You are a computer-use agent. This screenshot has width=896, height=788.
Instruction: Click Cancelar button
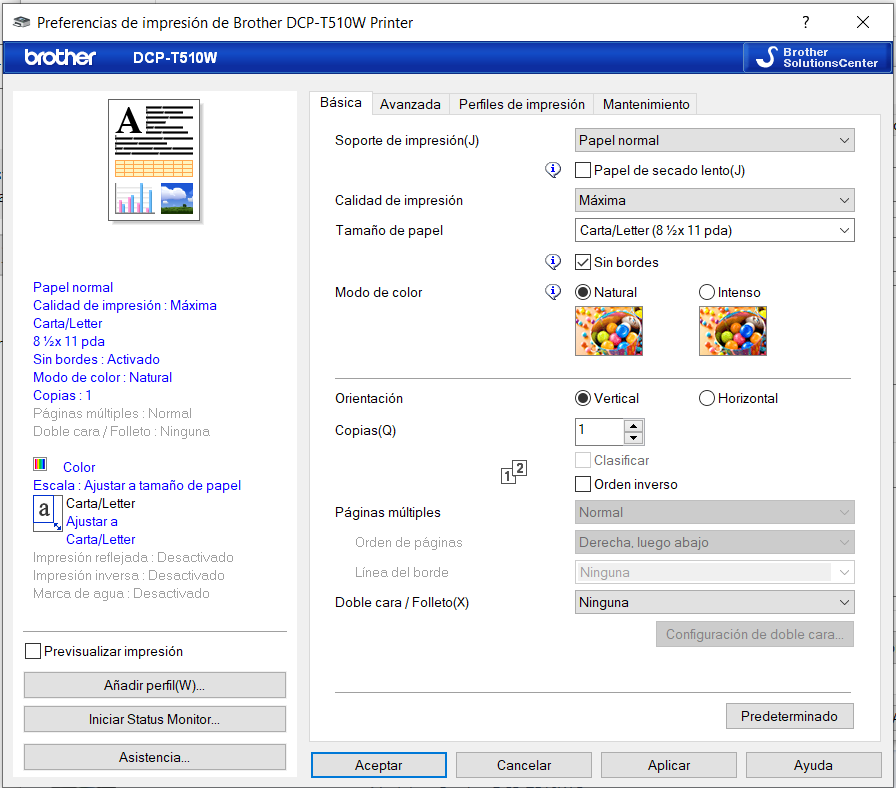click(524, 765)
